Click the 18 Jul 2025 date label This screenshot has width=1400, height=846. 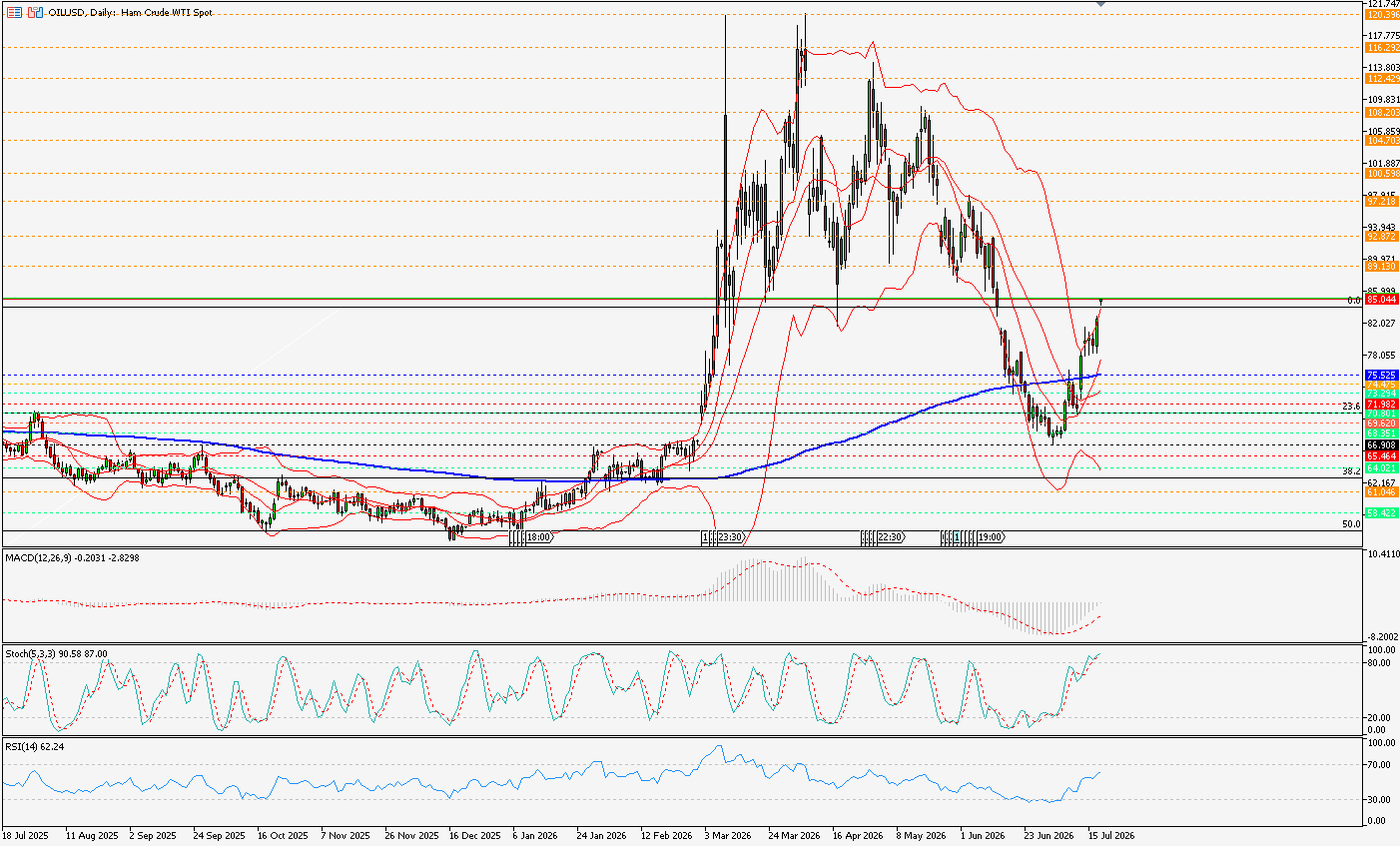coord(26,835)
